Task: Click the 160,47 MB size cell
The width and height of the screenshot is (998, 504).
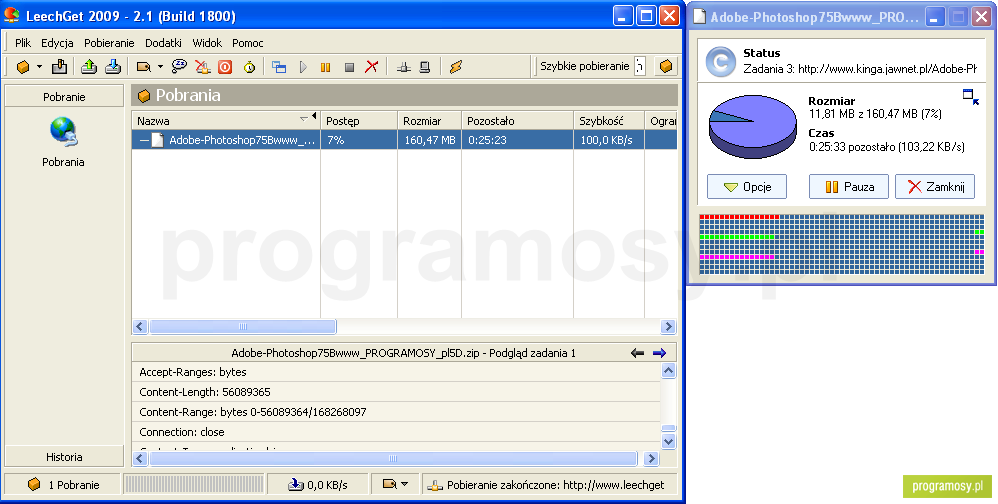Action: tap(430, 140)
